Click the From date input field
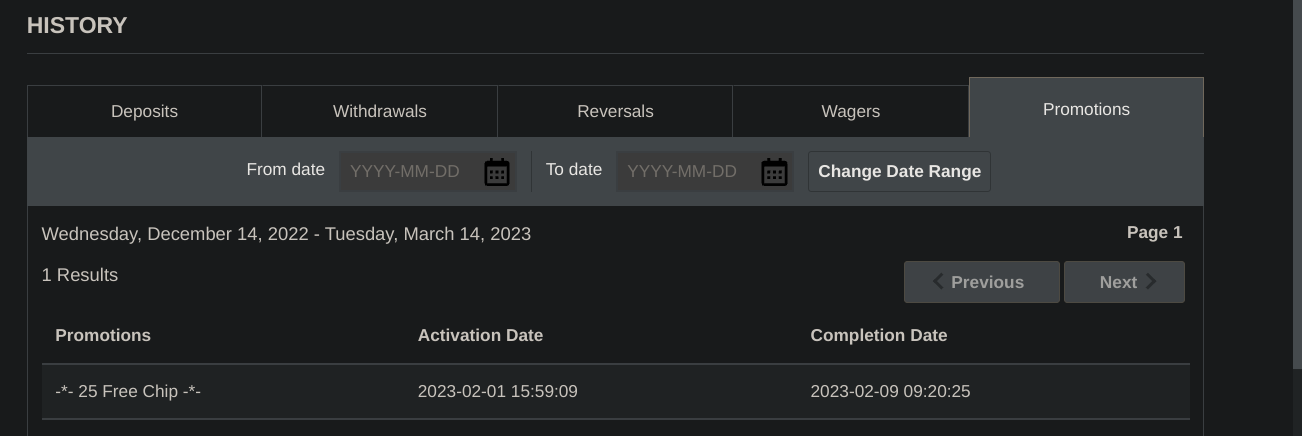1302x436 pixels. click(410, 172)
